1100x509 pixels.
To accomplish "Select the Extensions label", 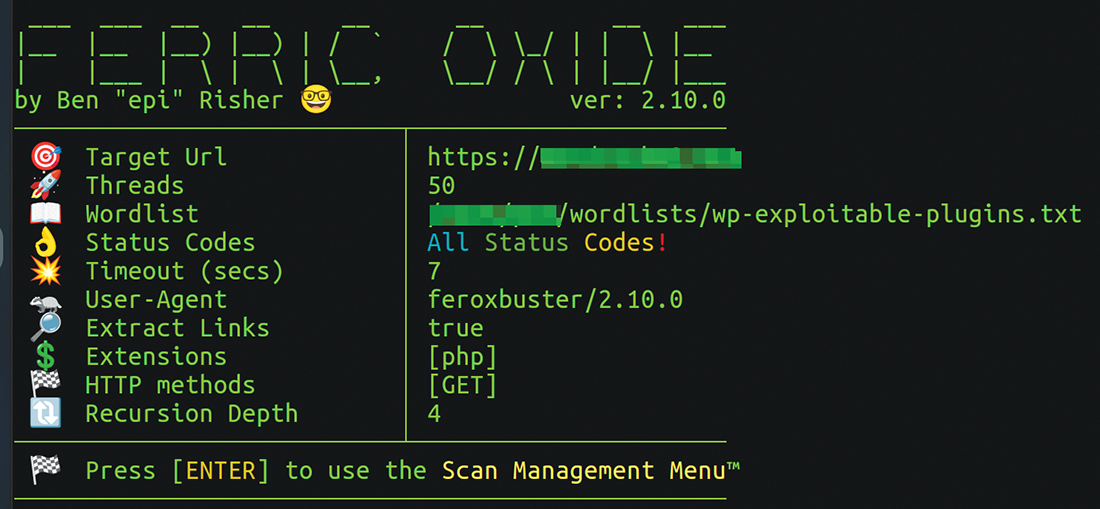I will tap(156, 357).
